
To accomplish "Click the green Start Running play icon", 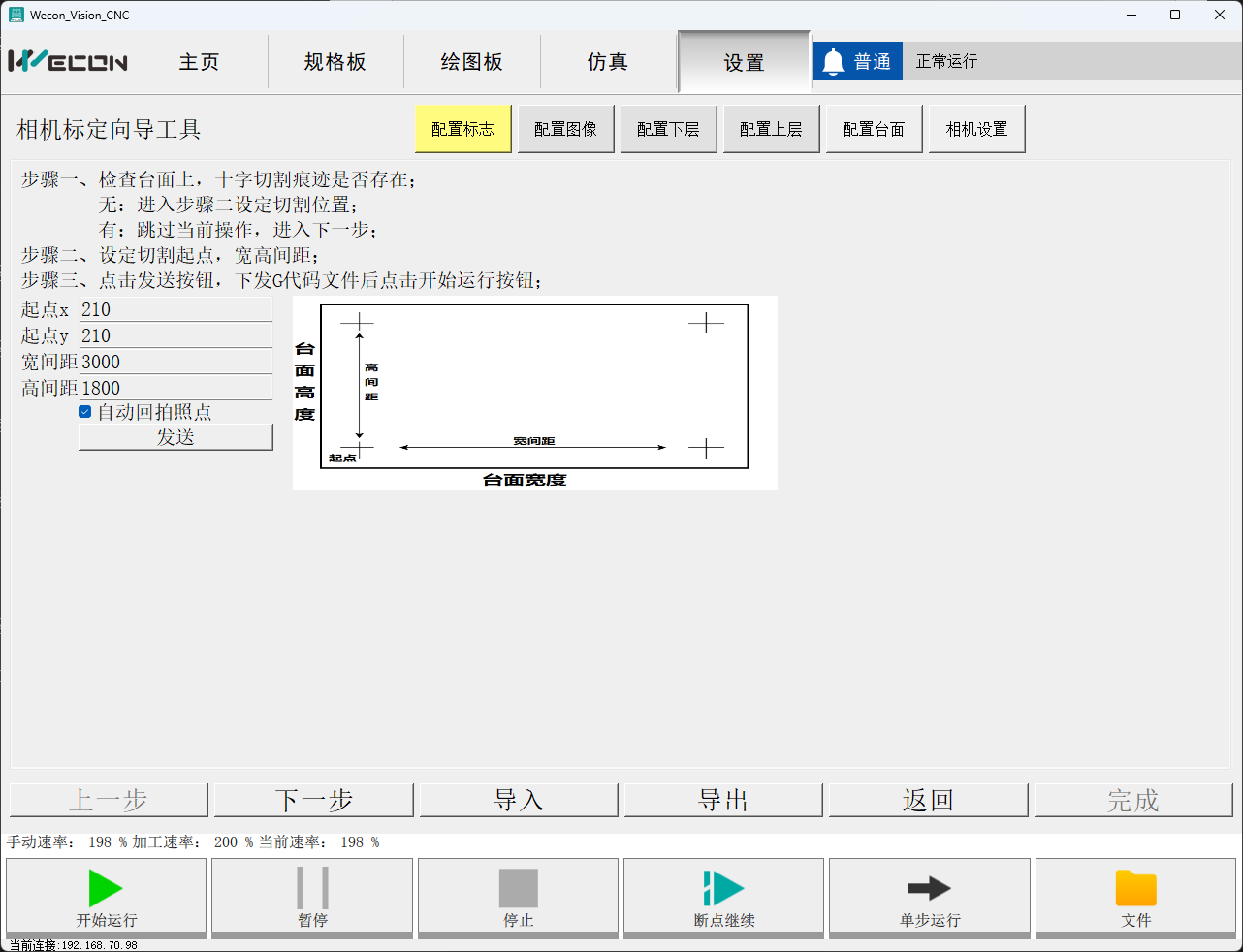I will coord(106,888).
